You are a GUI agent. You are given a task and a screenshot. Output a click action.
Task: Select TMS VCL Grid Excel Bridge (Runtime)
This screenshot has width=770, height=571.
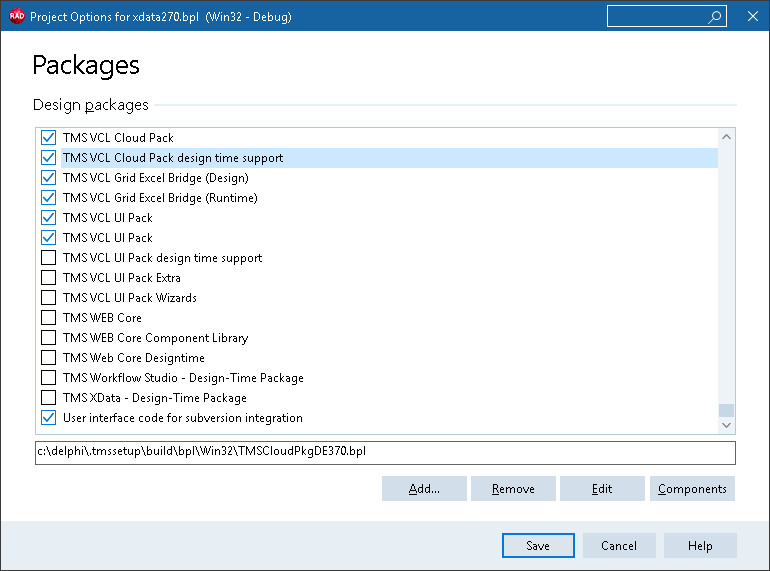(160, 198)
